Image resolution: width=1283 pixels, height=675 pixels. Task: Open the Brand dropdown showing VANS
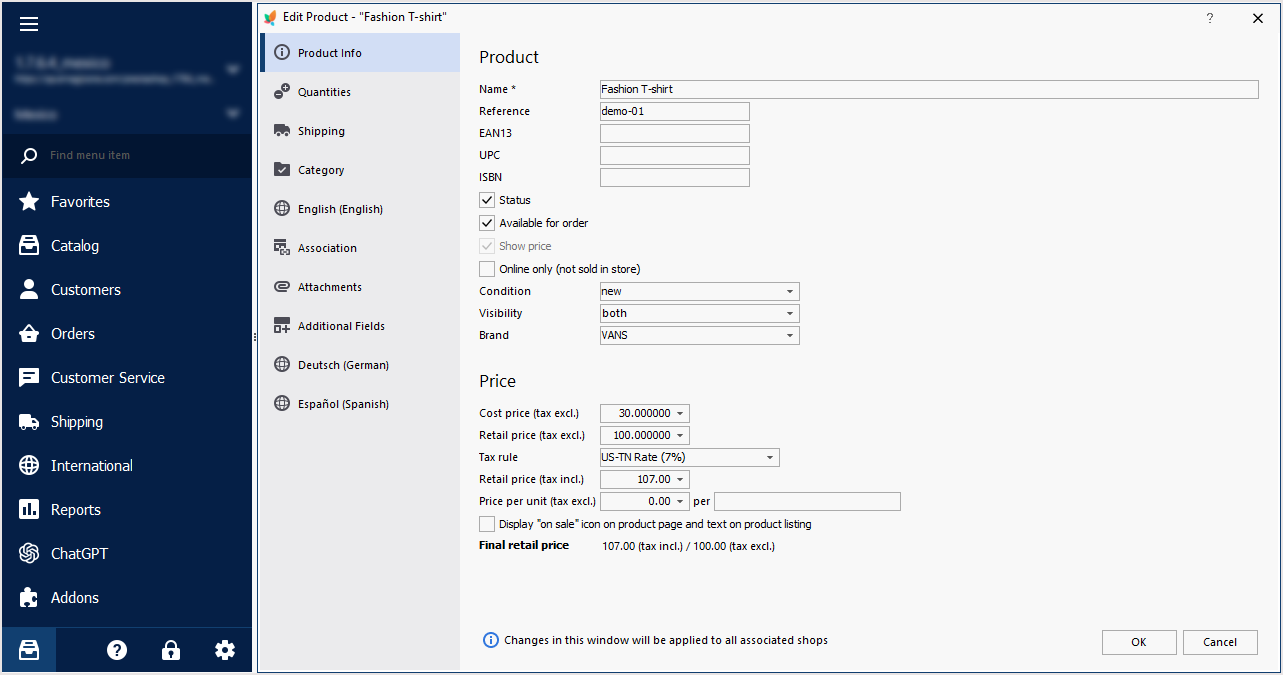click(700, 336)
